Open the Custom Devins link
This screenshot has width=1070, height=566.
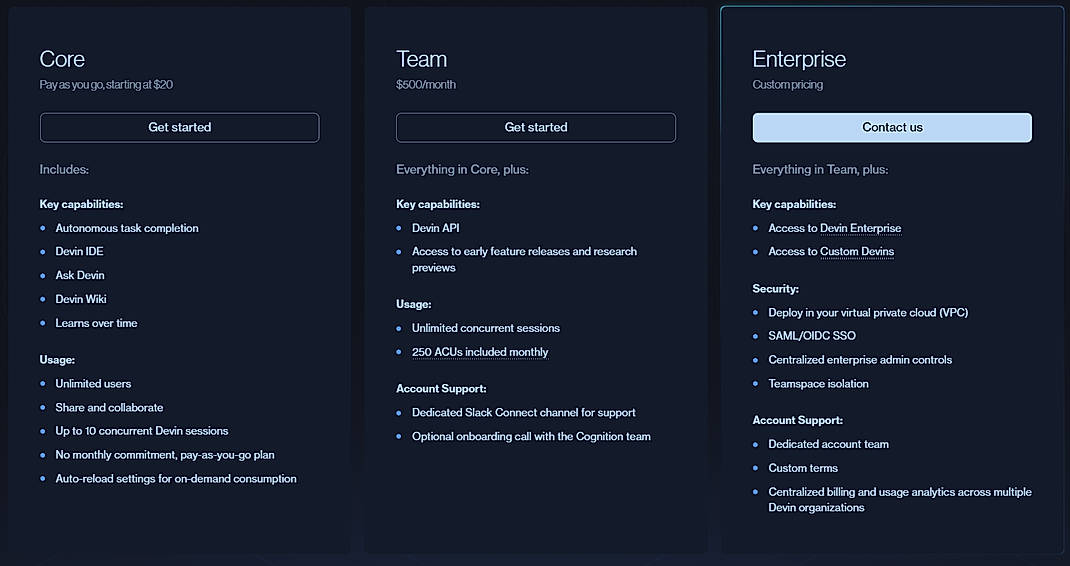click(856, 252)
